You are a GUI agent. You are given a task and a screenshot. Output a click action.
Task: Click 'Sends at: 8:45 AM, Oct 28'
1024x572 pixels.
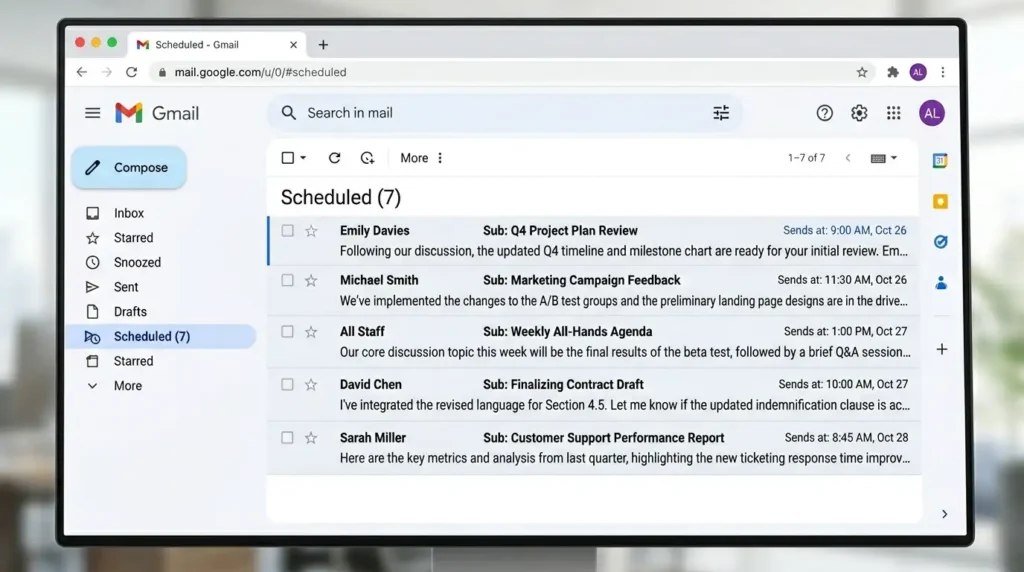click(846, 437)
